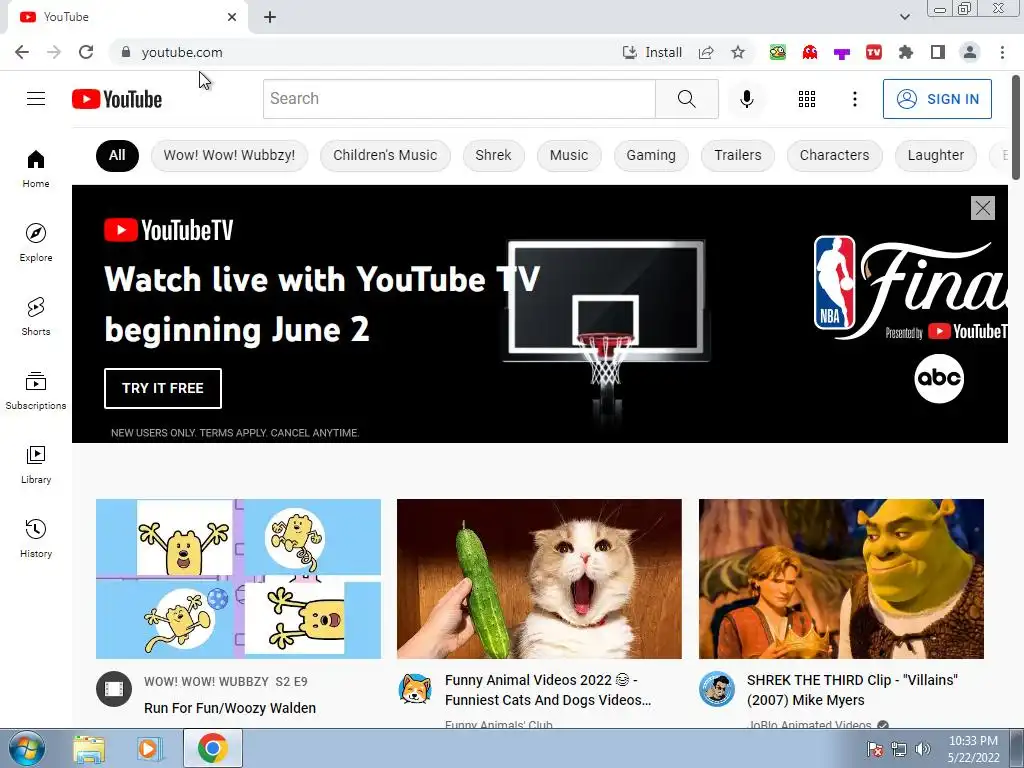Image resolution: width=1024 pixels, height=768 pixels.
Task: Open the YouTube apps grid
Action: pos(807,99)
